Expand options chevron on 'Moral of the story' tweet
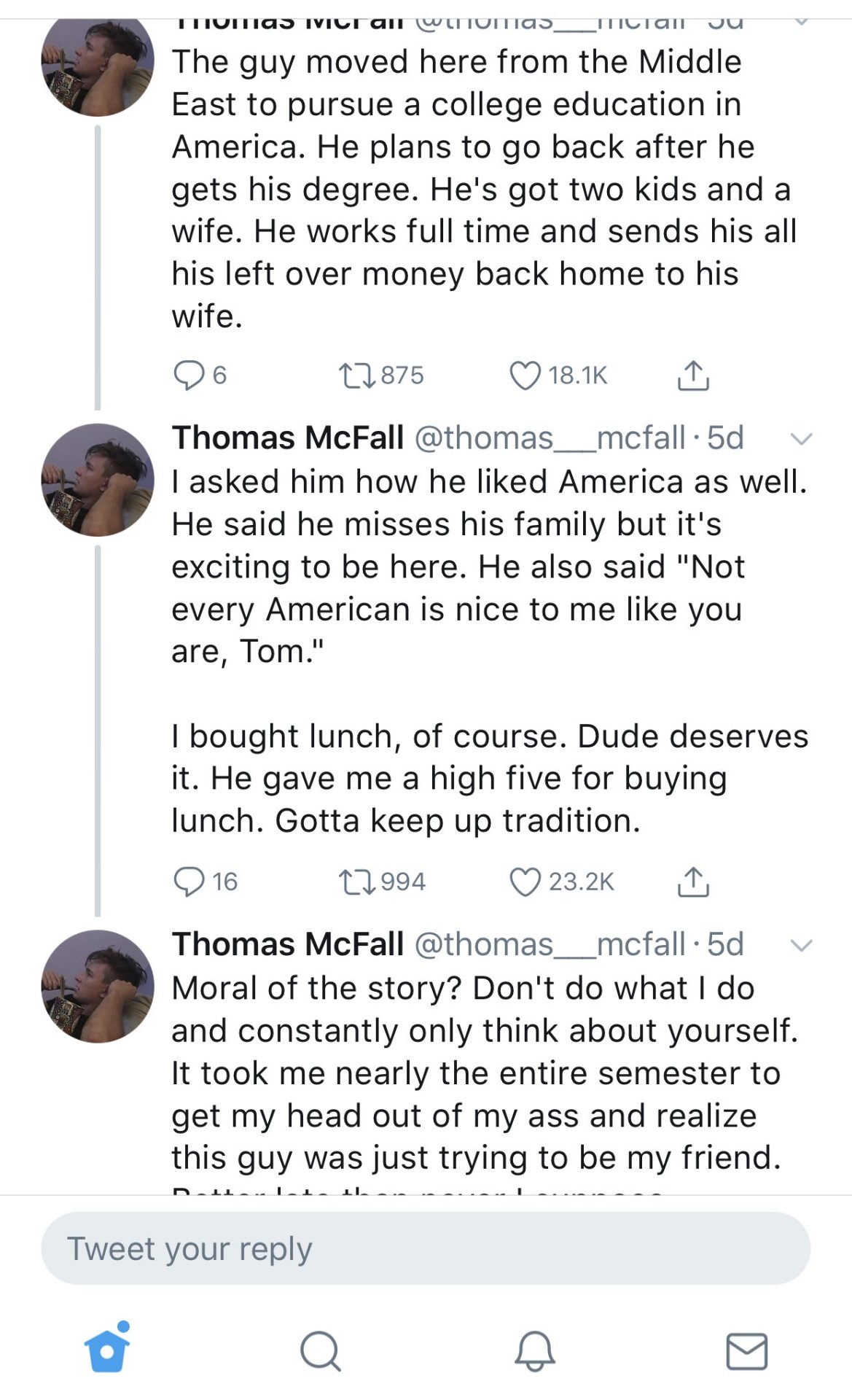Screen dimensions: 852x1400 [801, 946]
